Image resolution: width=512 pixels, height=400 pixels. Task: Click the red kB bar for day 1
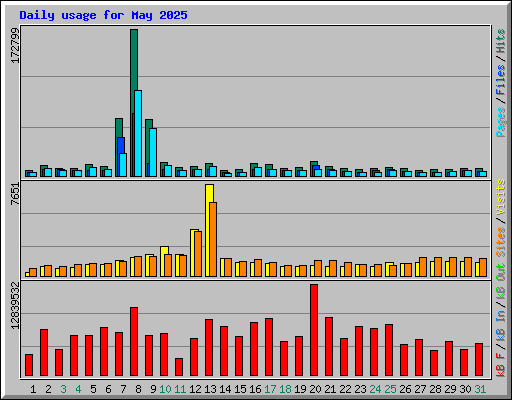[x=29, y=365]
